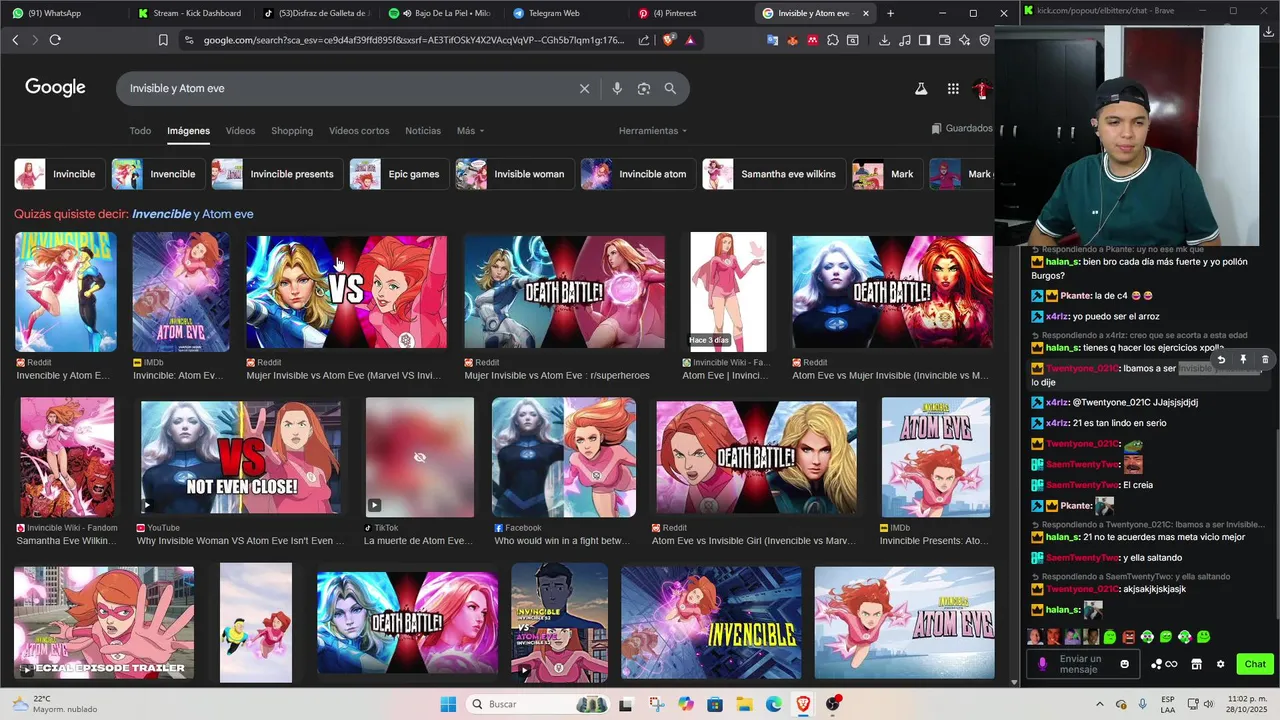Go back to previous page

15,40
